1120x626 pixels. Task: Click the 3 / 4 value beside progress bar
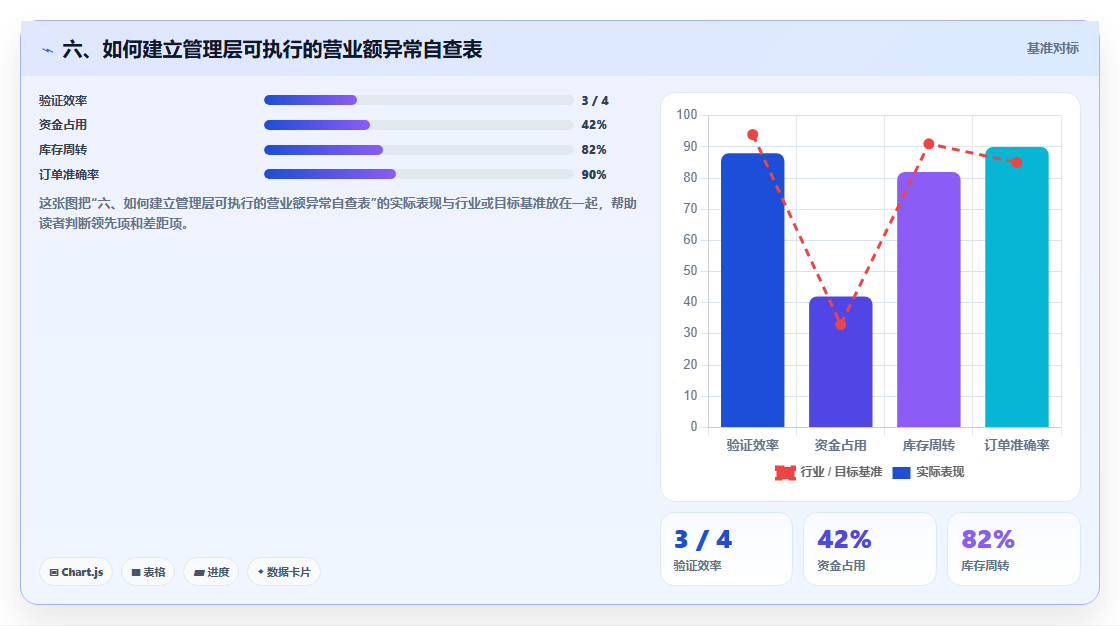click(595, 101)
